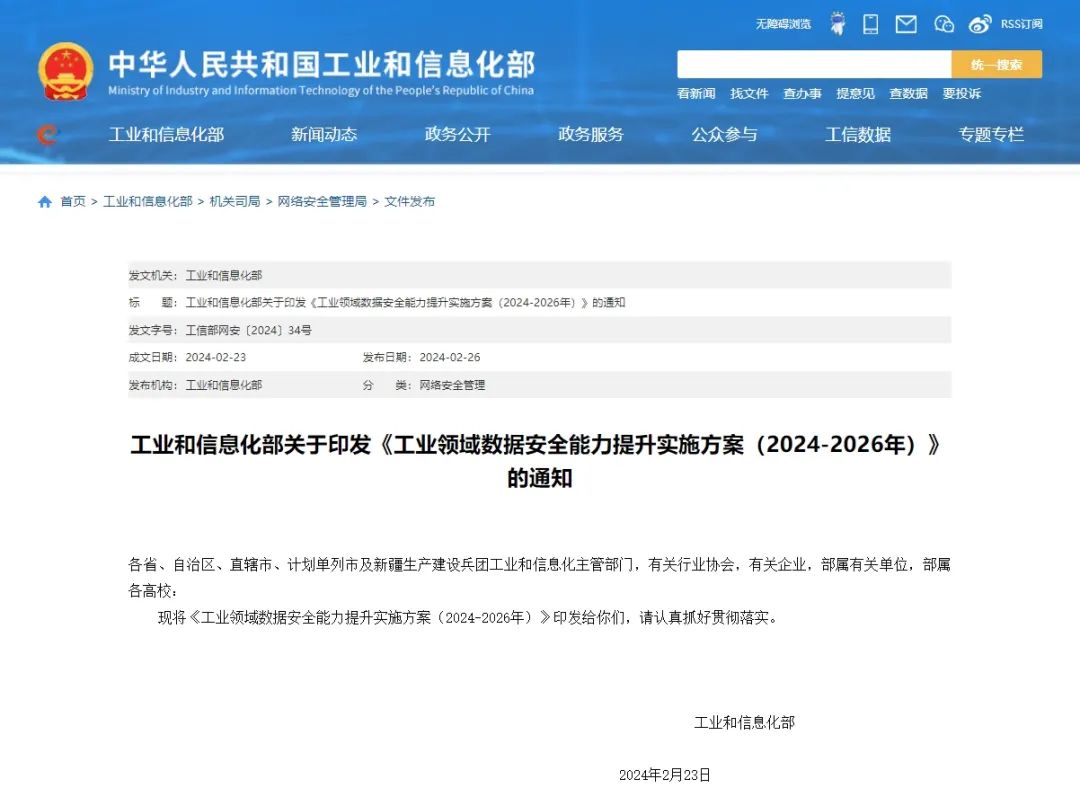The height and width of the screenshot is (797, 1080).
Task: Open 工业和信息化部 breadcrumb link
Action: point(147,201)
